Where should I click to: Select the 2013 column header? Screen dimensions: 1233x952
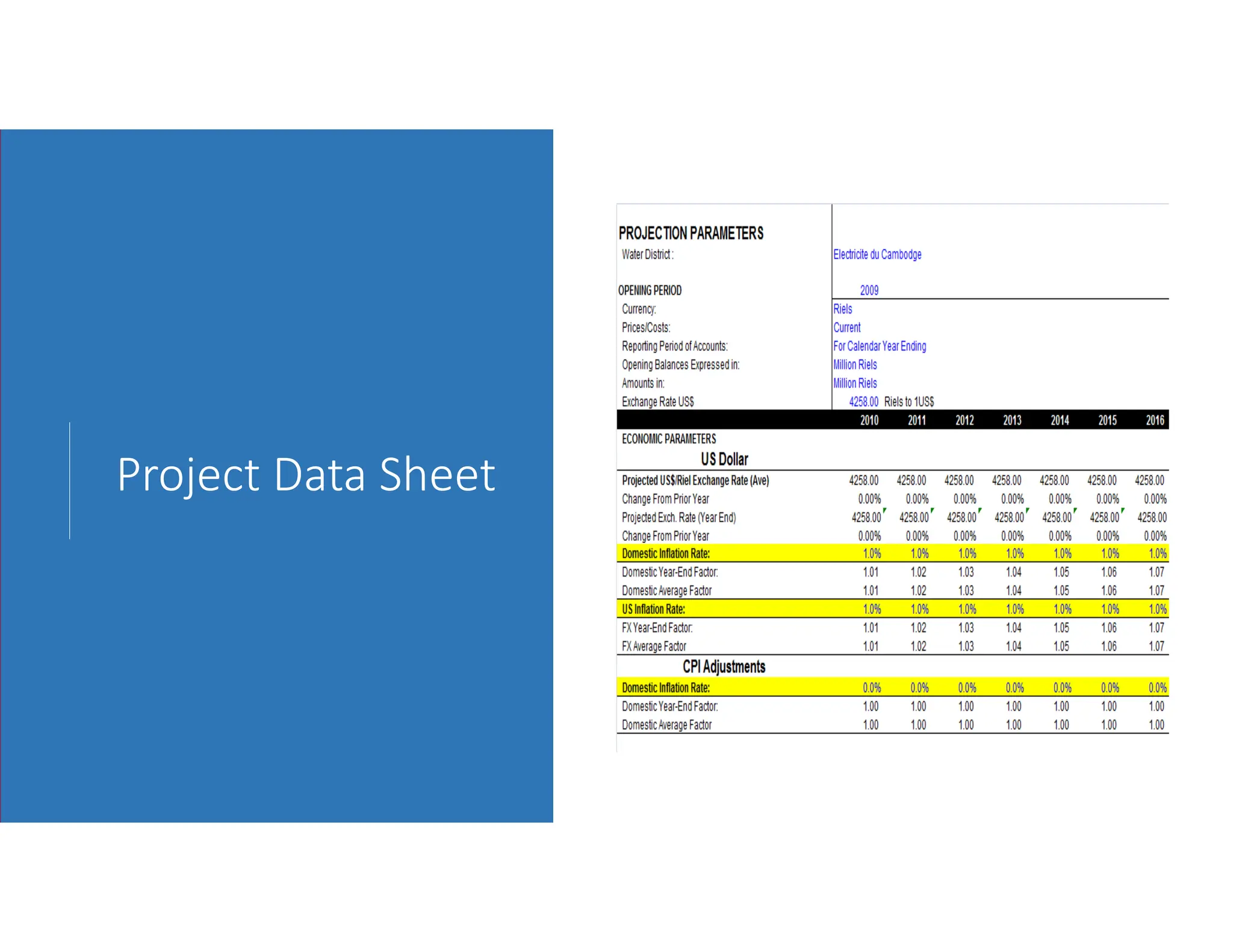[1012, 421]
